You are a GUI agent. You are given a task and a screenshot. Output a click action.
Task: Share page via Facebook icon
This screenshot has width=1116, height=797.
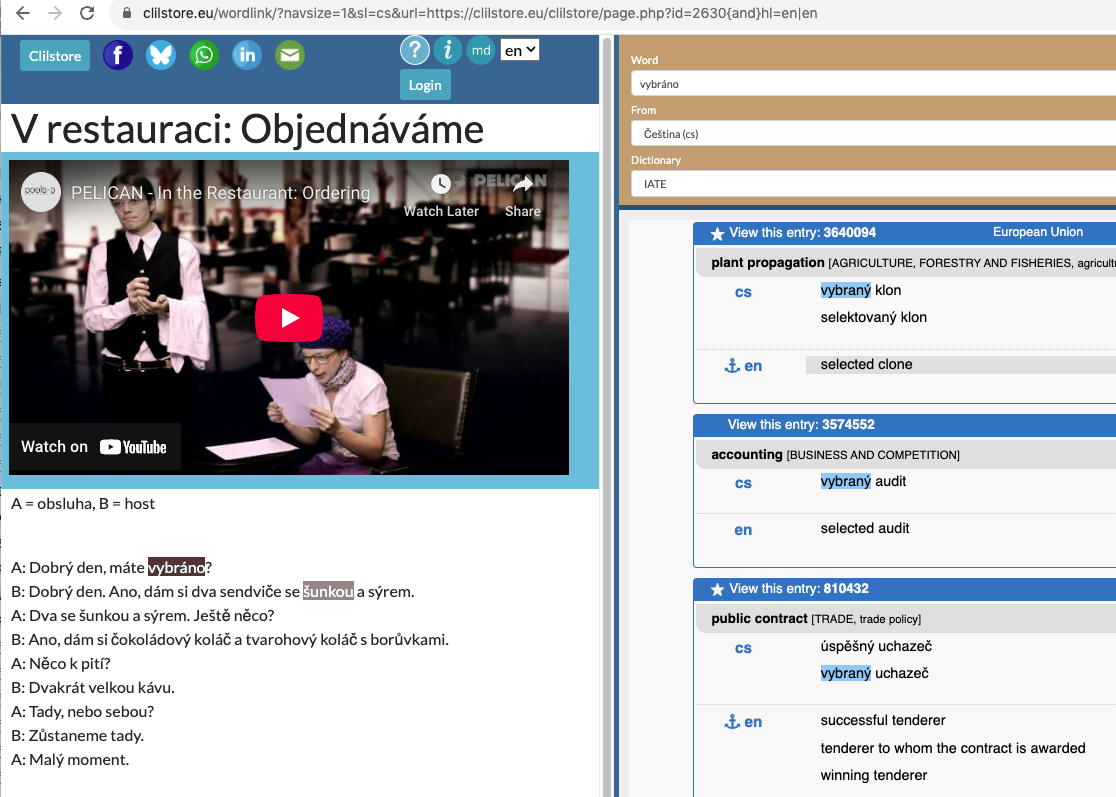(117, 55)
